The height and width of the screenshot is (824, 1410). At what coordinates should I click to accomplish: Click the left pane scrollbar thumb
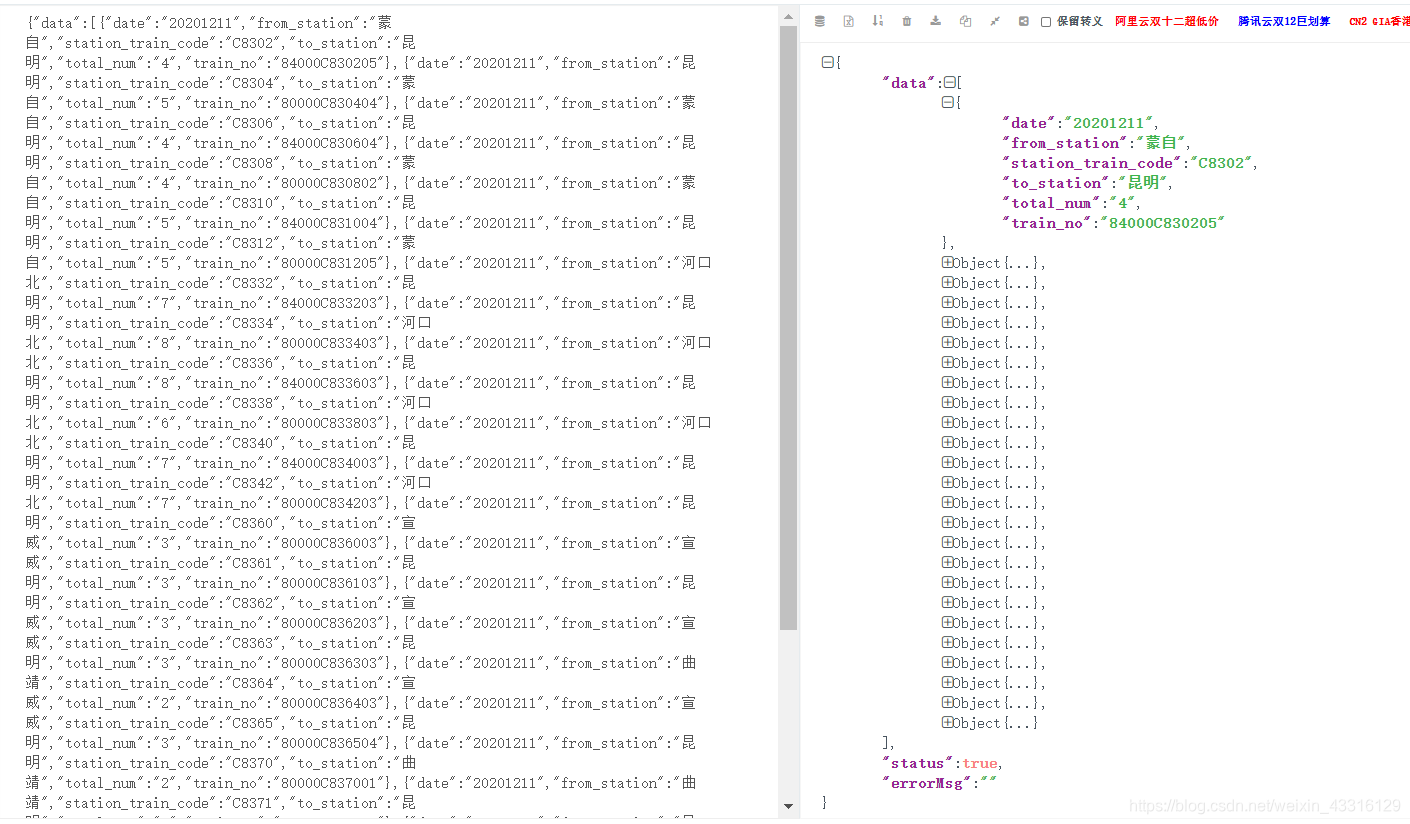coord(788,329)
